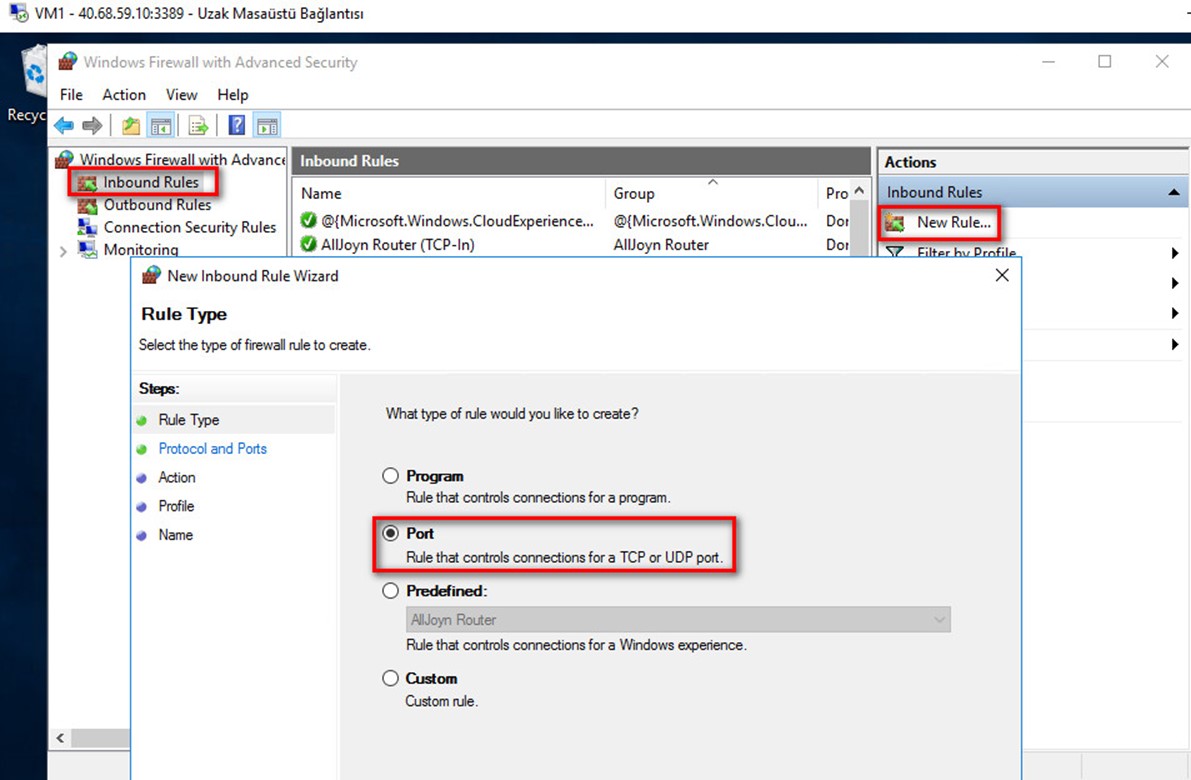Open the View menu
This screenshot has width=1191, height=780.
click(182, 94)
